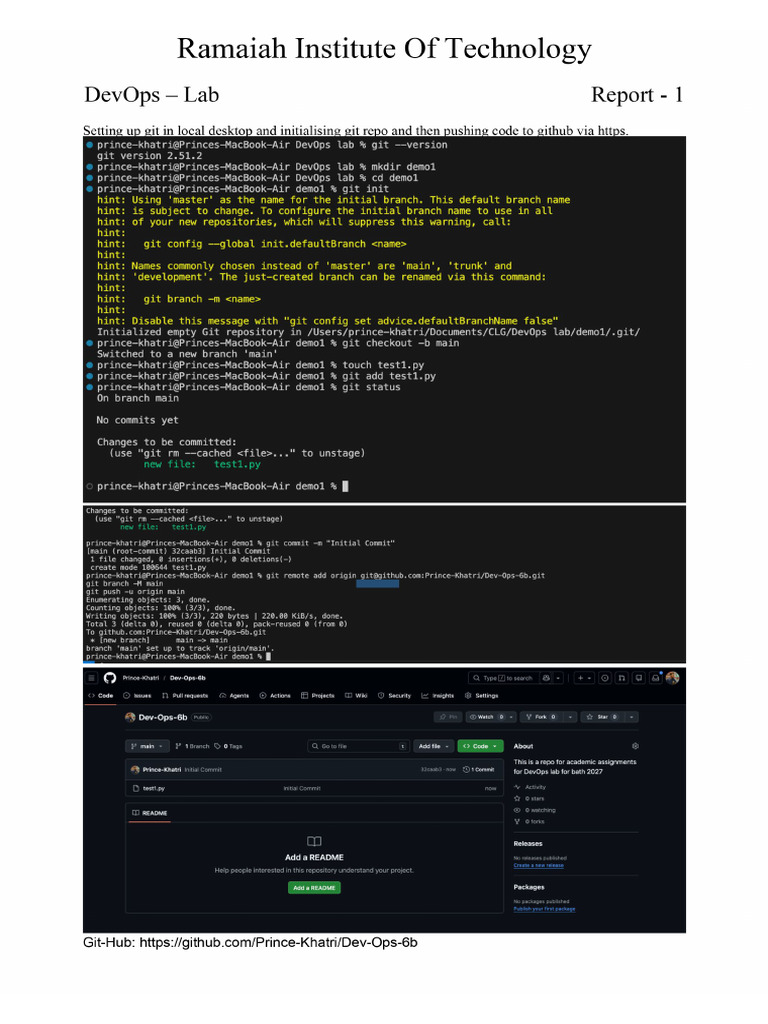Open the Add file dropdown
This screenshot has width=768, height=1024.
[433, 746]
